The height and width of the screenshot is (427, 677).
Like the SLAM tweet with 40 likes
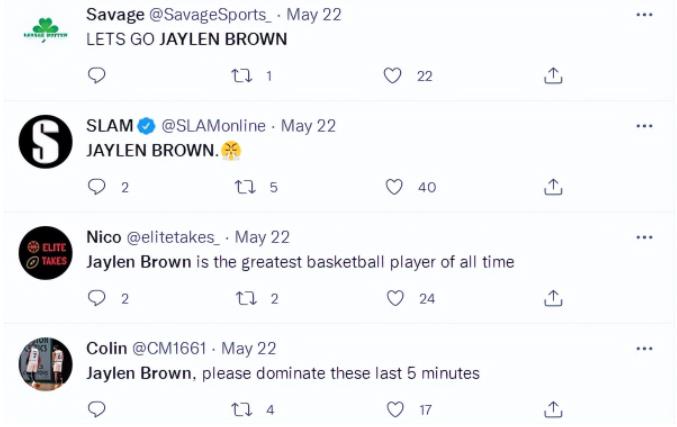(x=395, y=187)
